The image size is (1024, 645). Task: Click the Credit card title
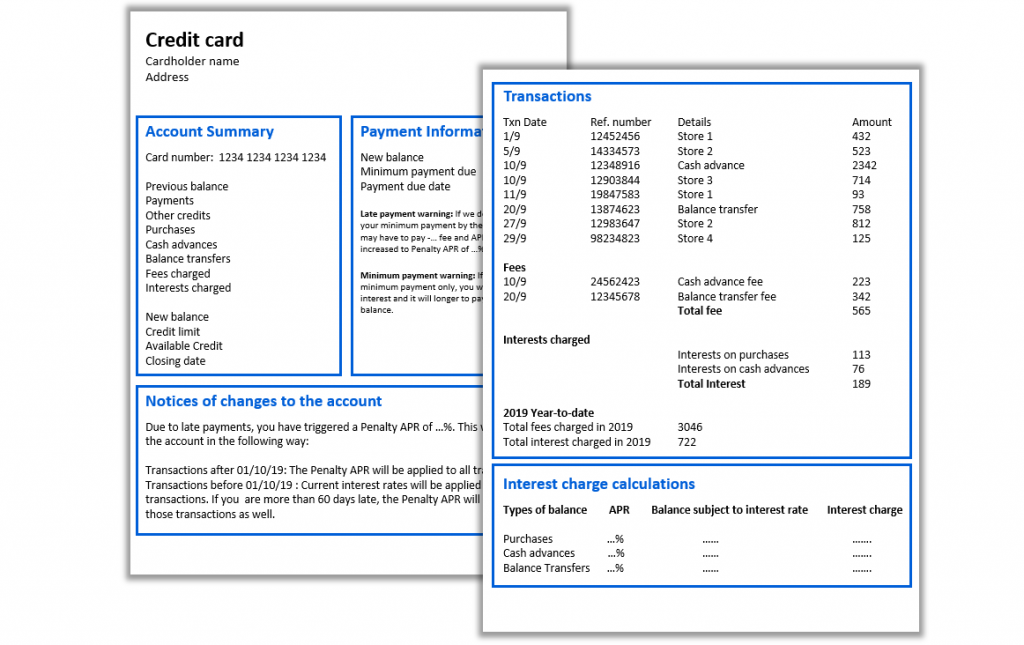pyautogui.click(x=194, y=40)
